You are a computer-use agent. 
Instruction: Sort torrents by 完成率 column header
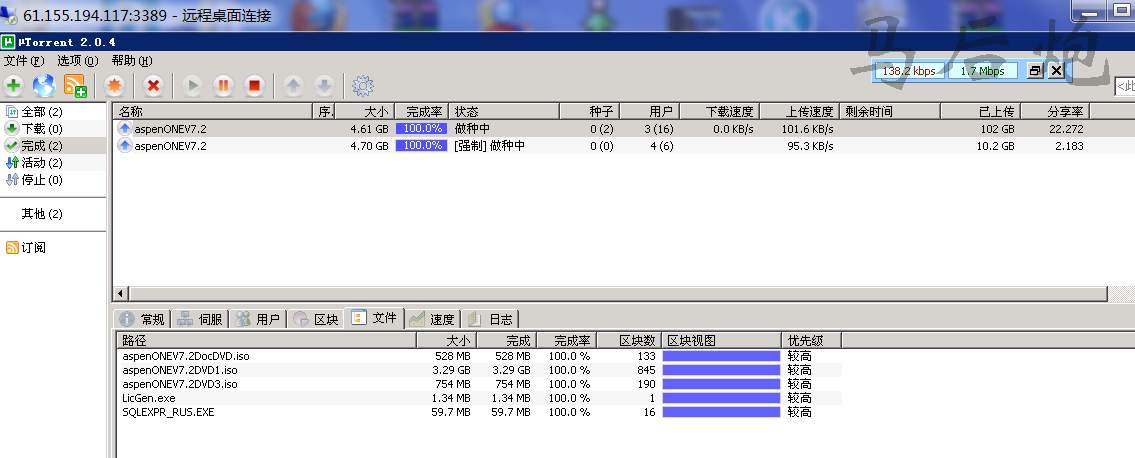point(421,111)
